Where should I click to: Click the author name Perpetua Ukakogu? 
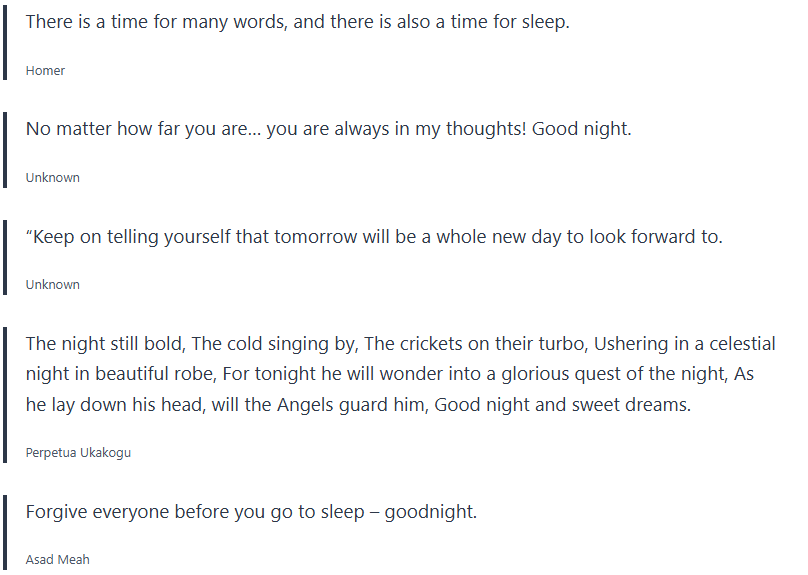click(x=78, y=453)
